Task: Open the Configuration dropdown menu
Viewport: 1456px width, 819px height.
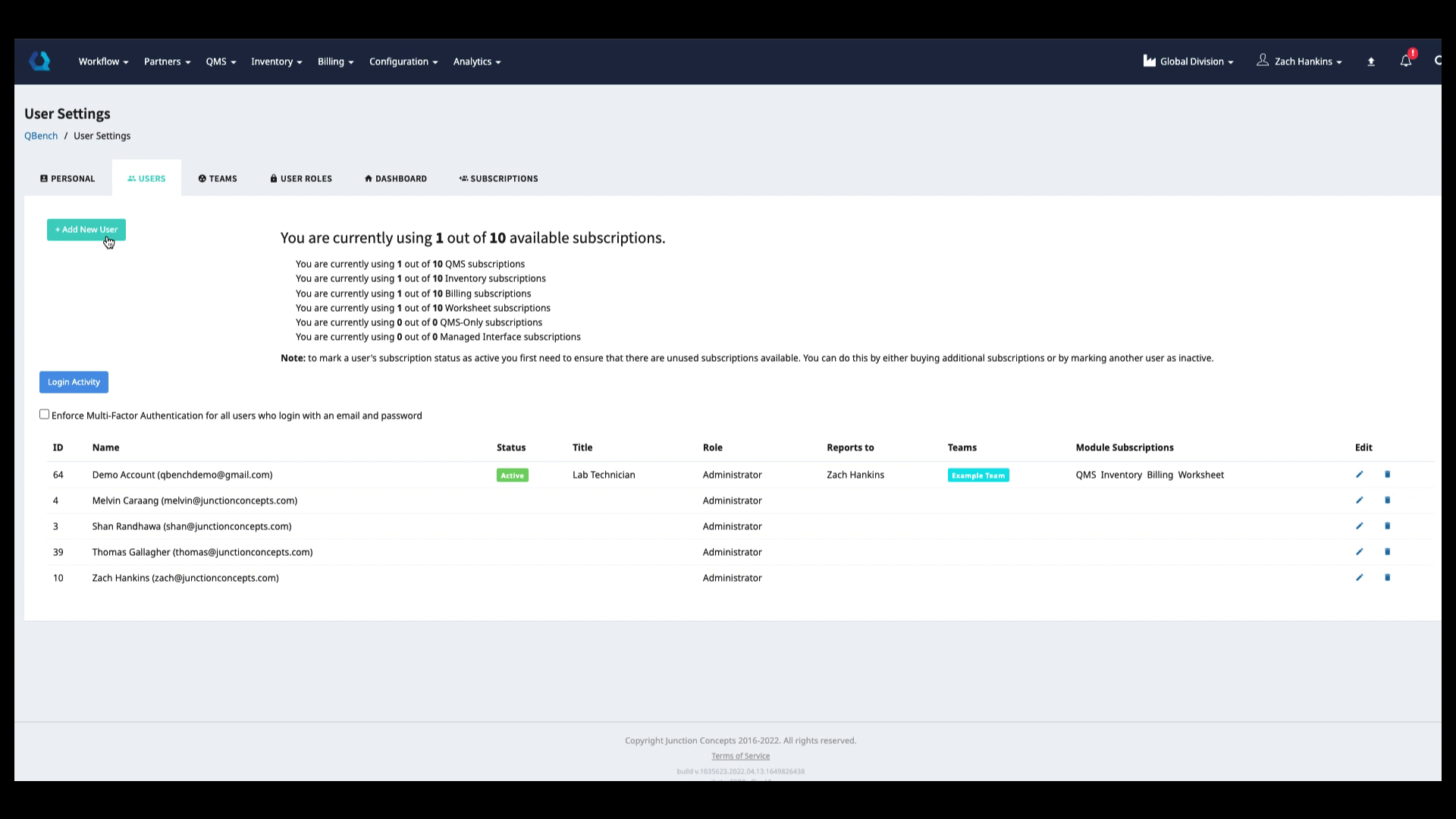Action: pos(403,61)
